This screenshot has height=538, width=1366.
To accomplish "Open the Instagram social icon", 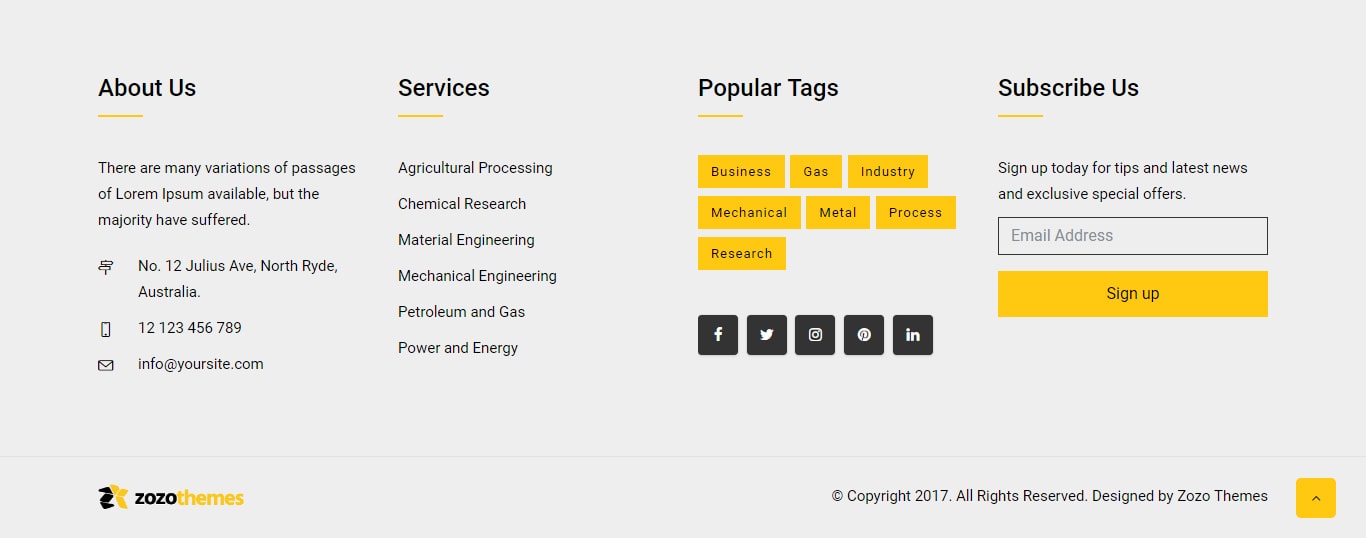I will pyautogui.click(x=815, y=335).
